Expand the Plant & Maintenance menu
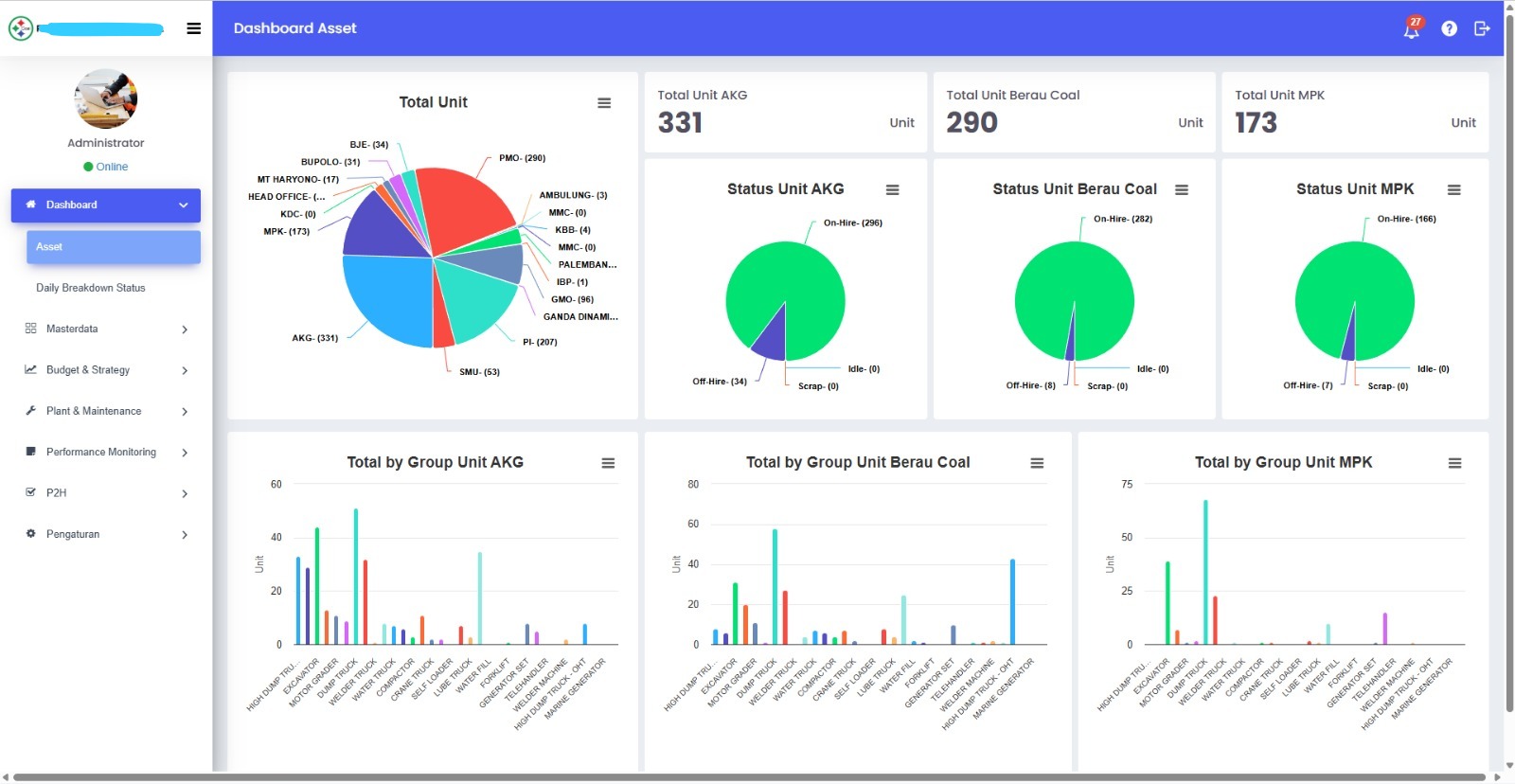The width and height of the screenshot is (1515, 784). (106, 411)
